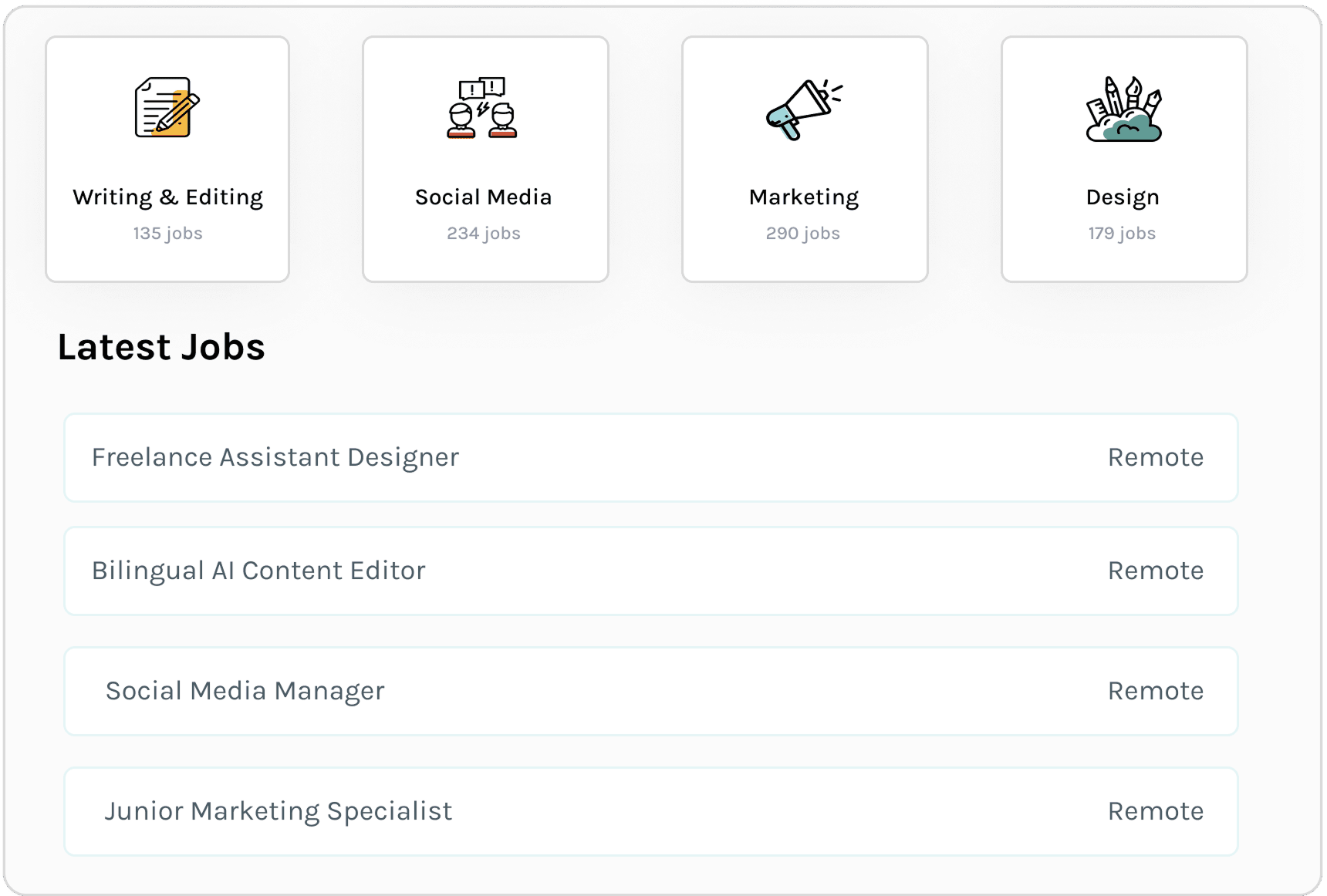Screen dimensions: 1327x896
Task: Open the Bilingual AI Content Editor listing
Action: (x=258, y=571)
